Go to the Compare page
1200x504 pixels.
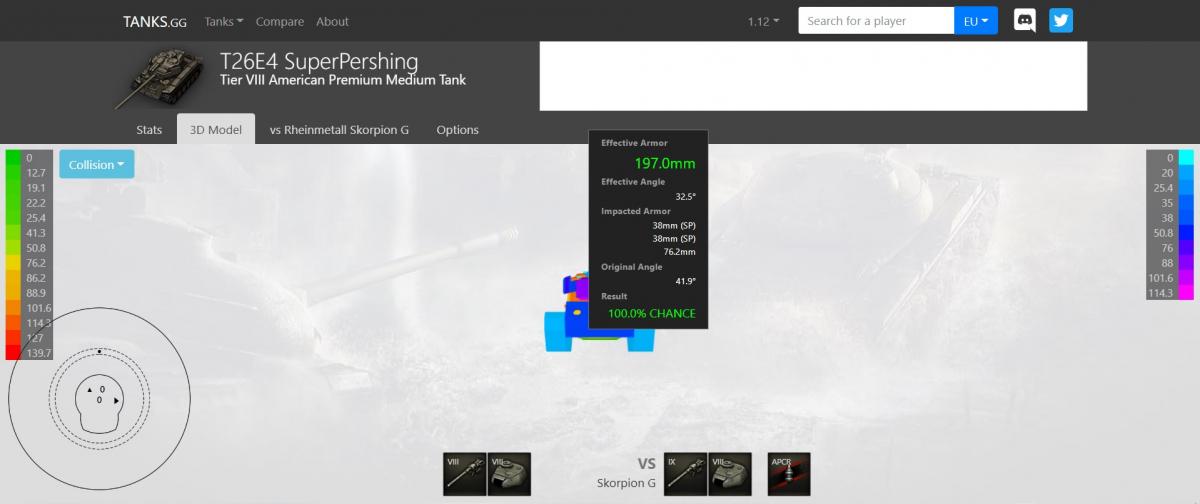coord(280,21)
